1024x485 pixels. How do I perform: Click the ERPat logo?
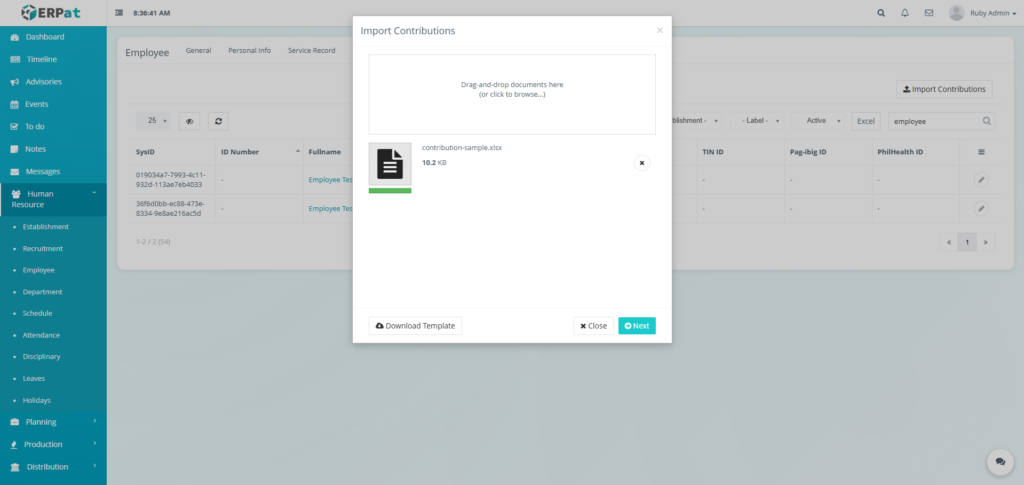pyautogui.click(x=51, y=12)
